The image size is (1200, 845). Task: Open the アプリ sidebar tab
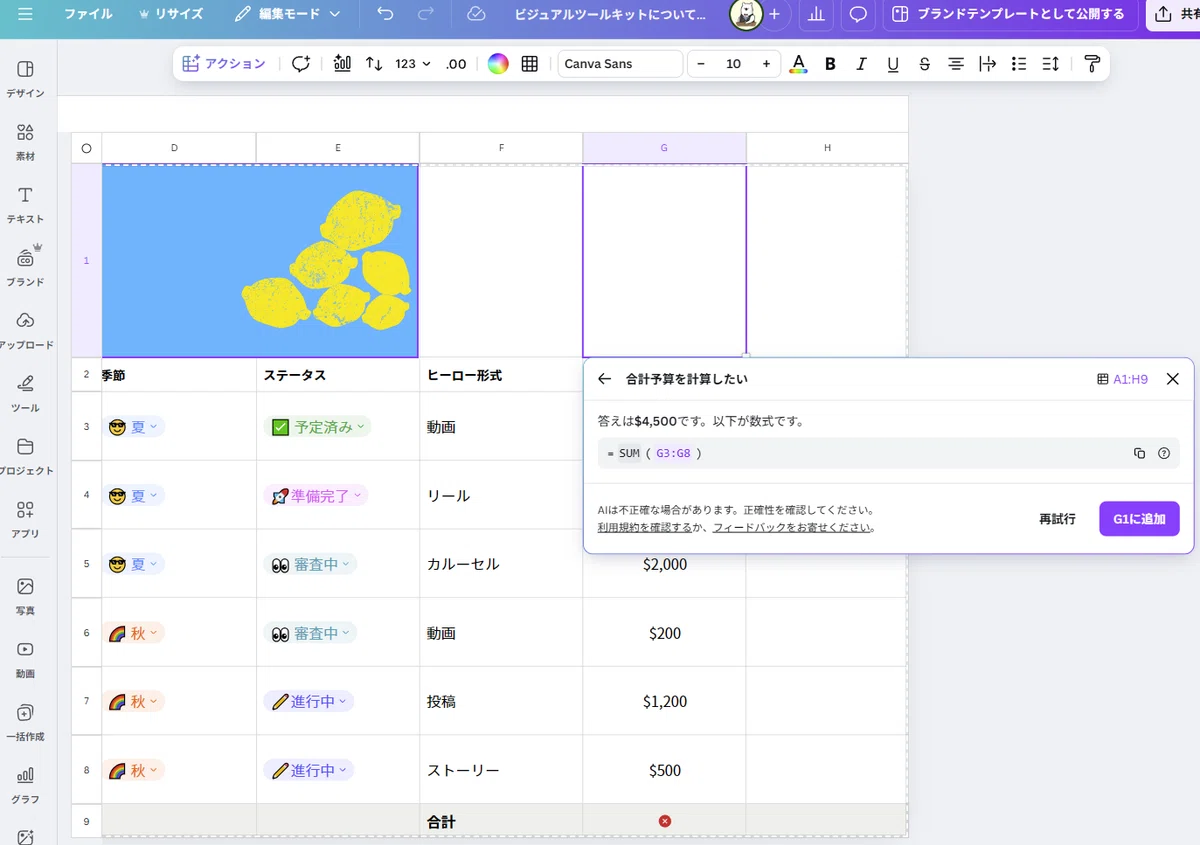tap(25, 520)
